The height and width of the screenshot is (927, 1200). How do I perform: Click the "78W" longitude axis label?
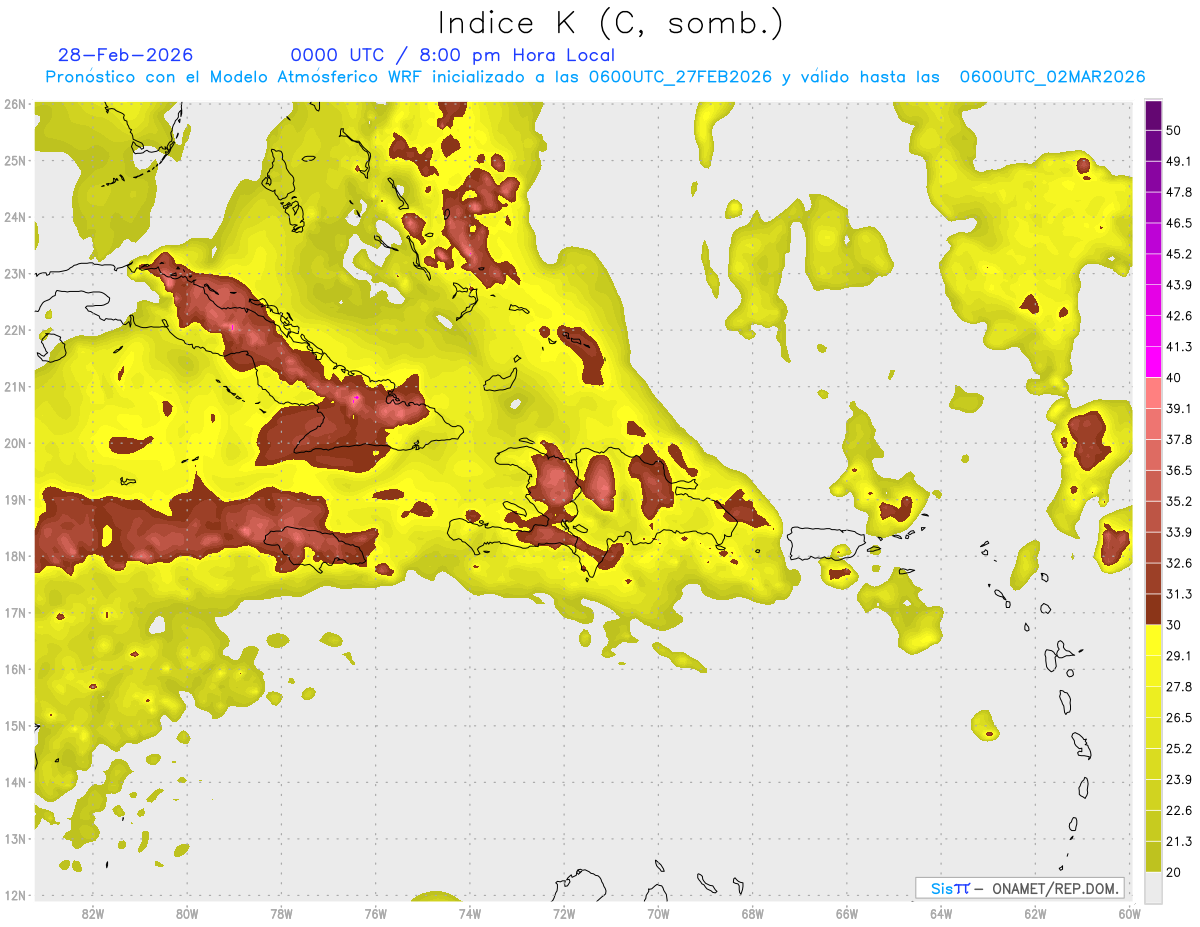pos(281,913)
